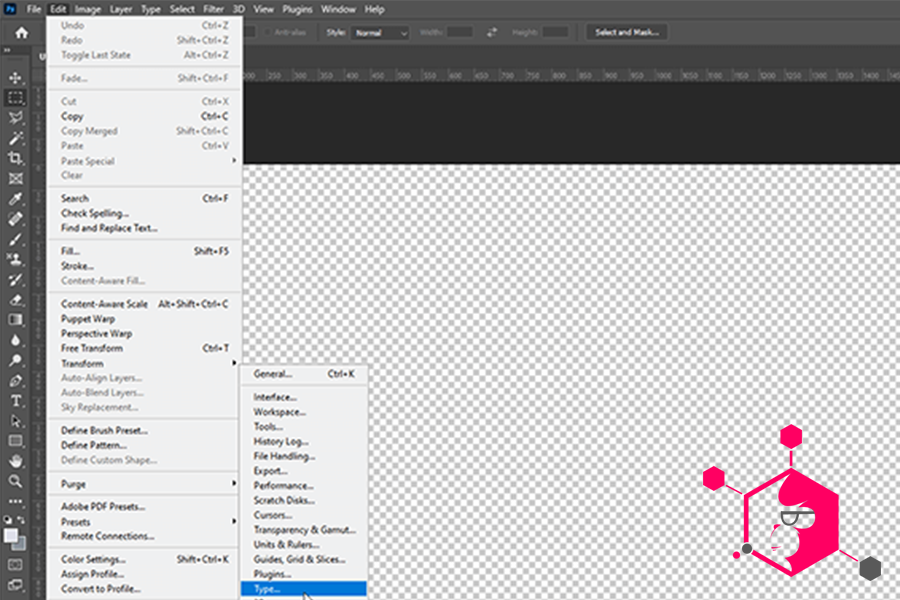Screen dimensions: 900x600
Task: Open the Edit Toolbar three-dots icon
Action: click(x=15, y=501)
